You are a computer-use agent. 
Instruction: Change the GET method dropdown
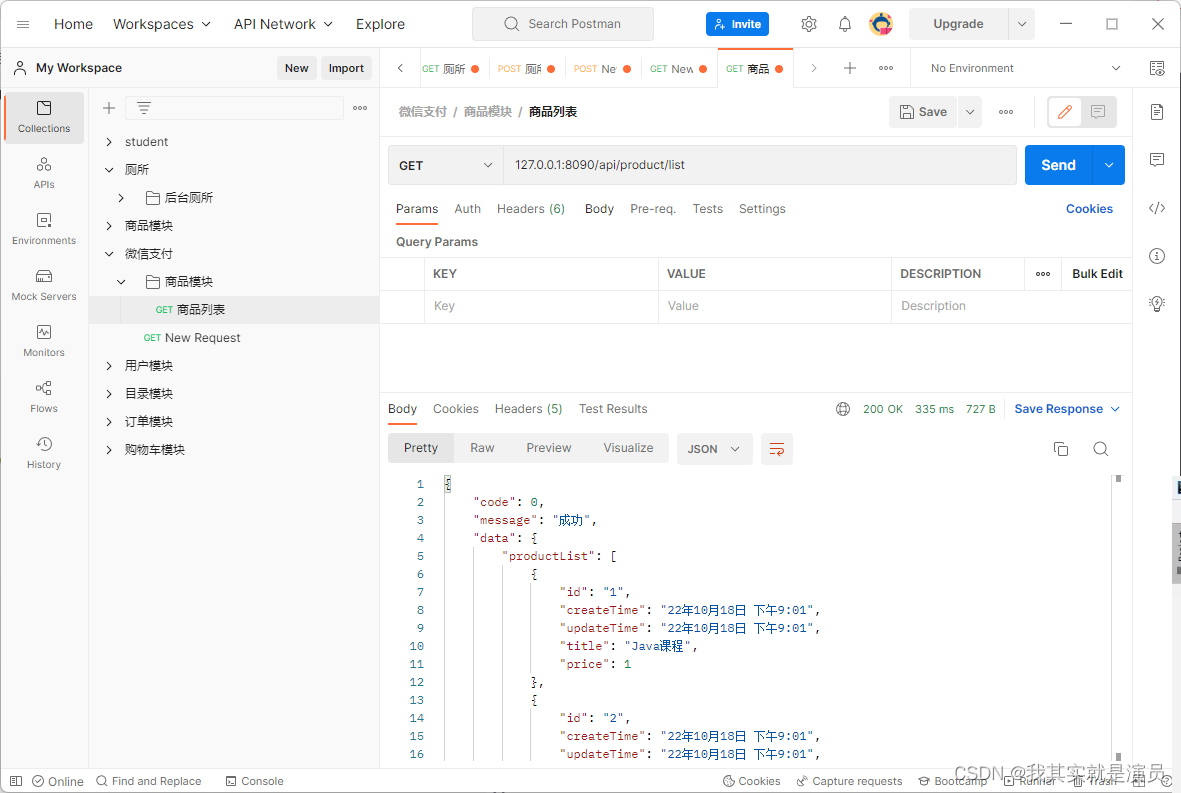tap(445, 165)
